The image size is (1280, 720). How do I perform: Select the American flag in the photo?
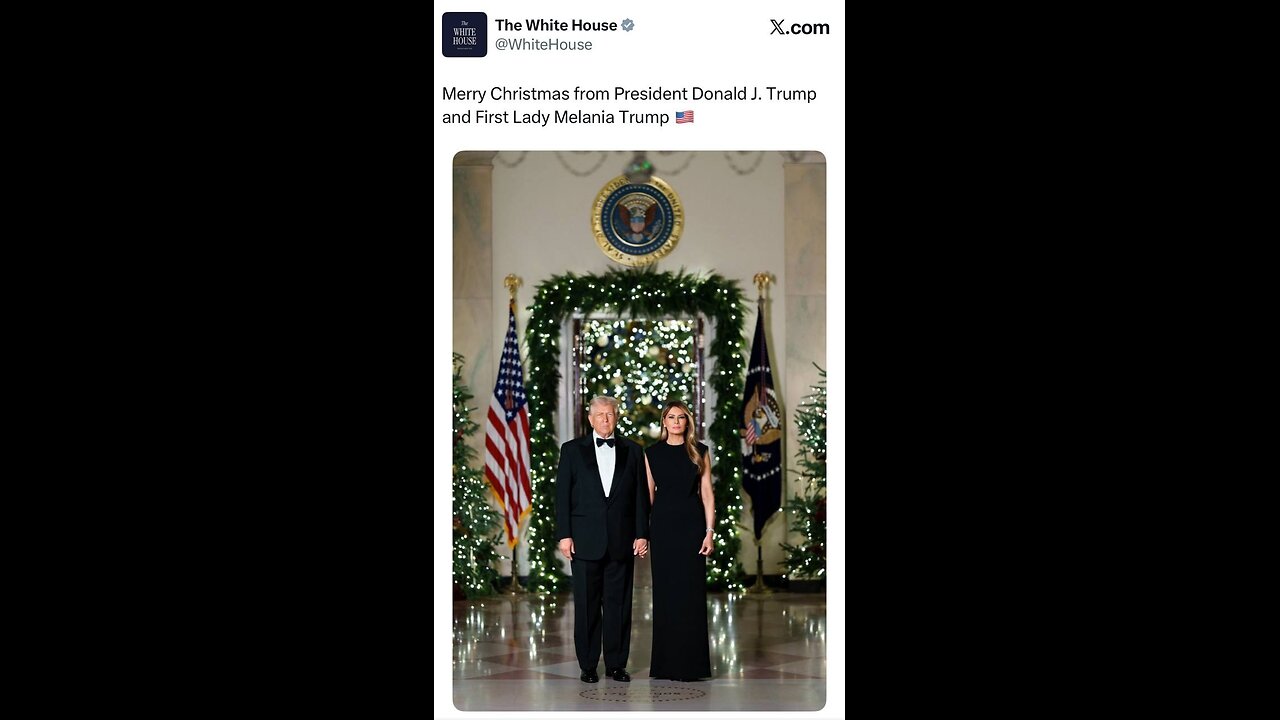tap(508, 425)
